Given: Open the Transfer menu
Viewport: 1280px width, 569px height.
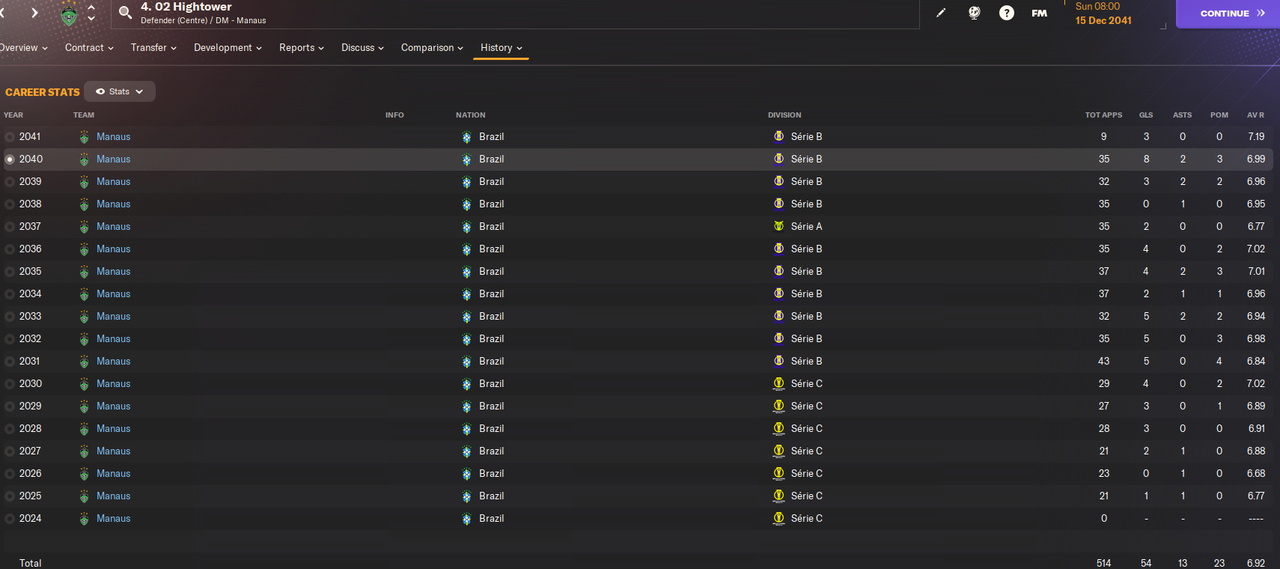Looking at the screenshot, I should coord(153,47).
